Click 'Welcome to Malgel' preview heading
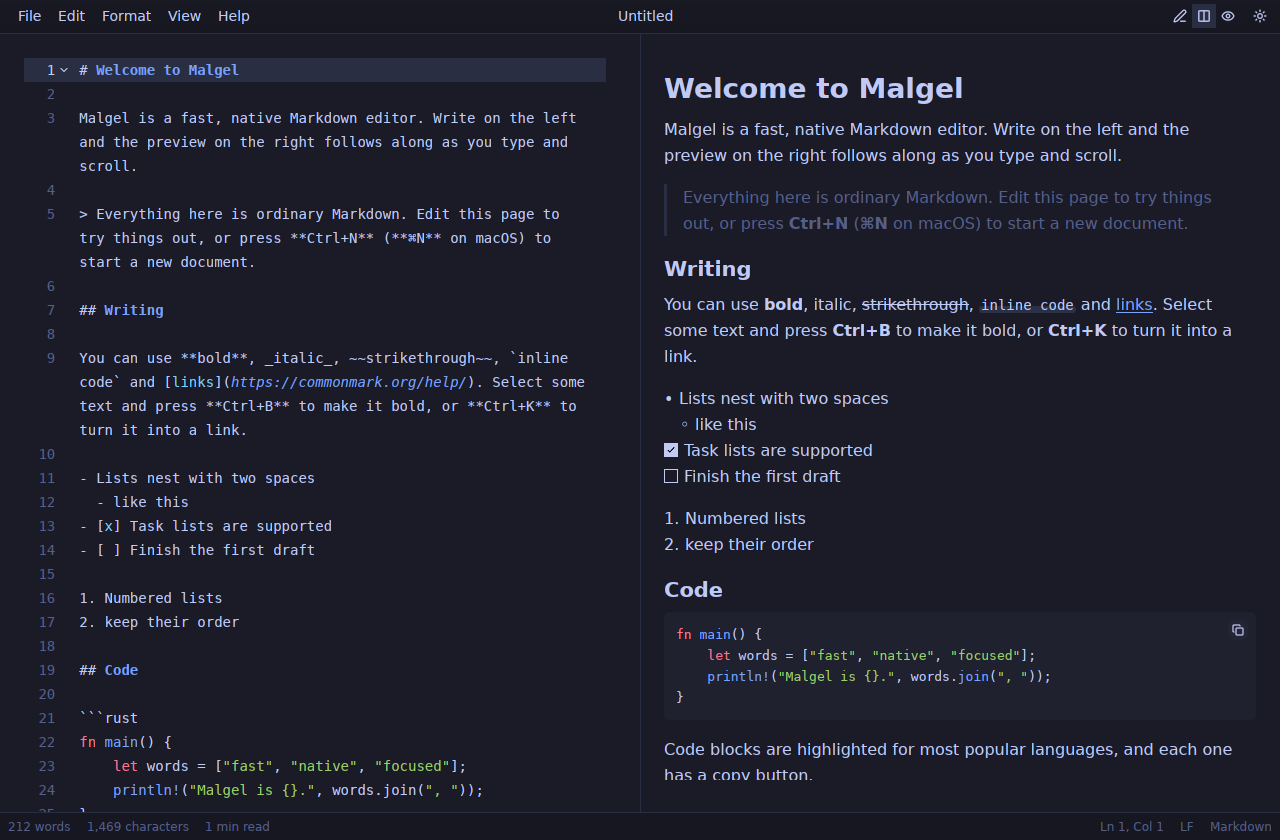1280x840 pixels. pyautogui.click(x=813, y=88)
